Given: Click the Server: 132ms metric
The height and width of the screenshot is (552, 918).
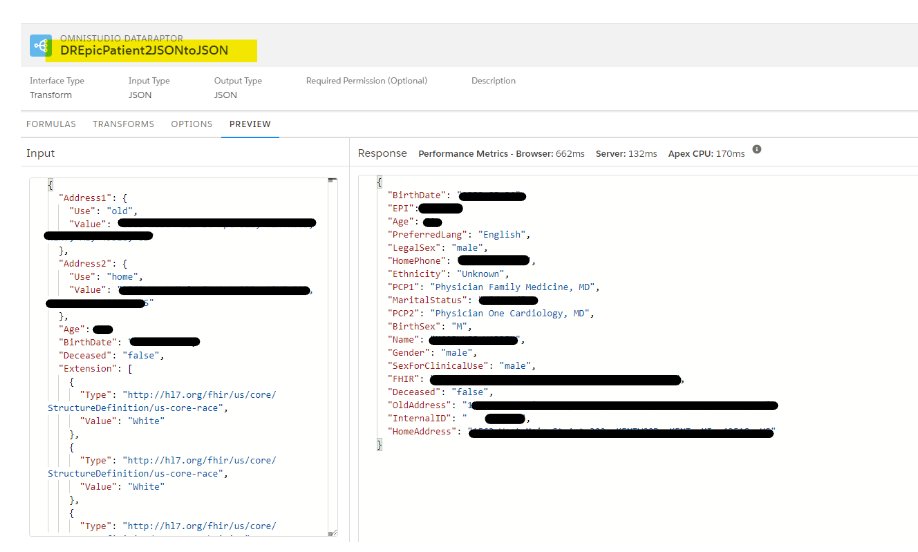Looking at the screenshot, I should [x=626, y=154].
